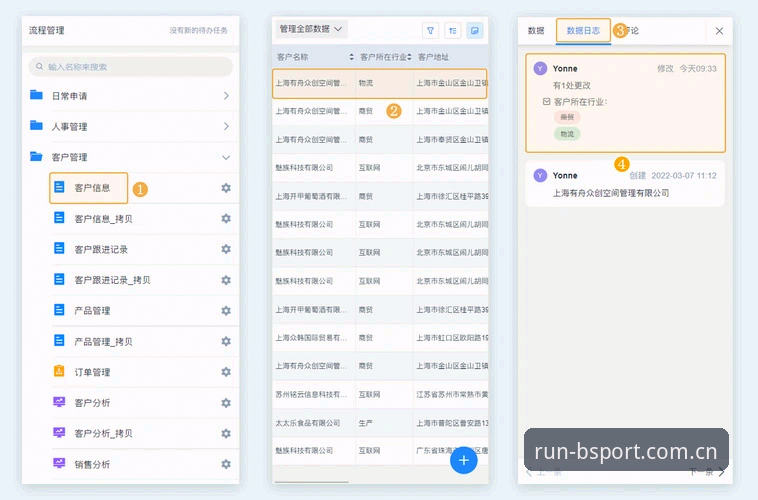Open the filter funnel icon in table toolbar
The width and height of the screenshot is (758, 500).
pos(430,30)
